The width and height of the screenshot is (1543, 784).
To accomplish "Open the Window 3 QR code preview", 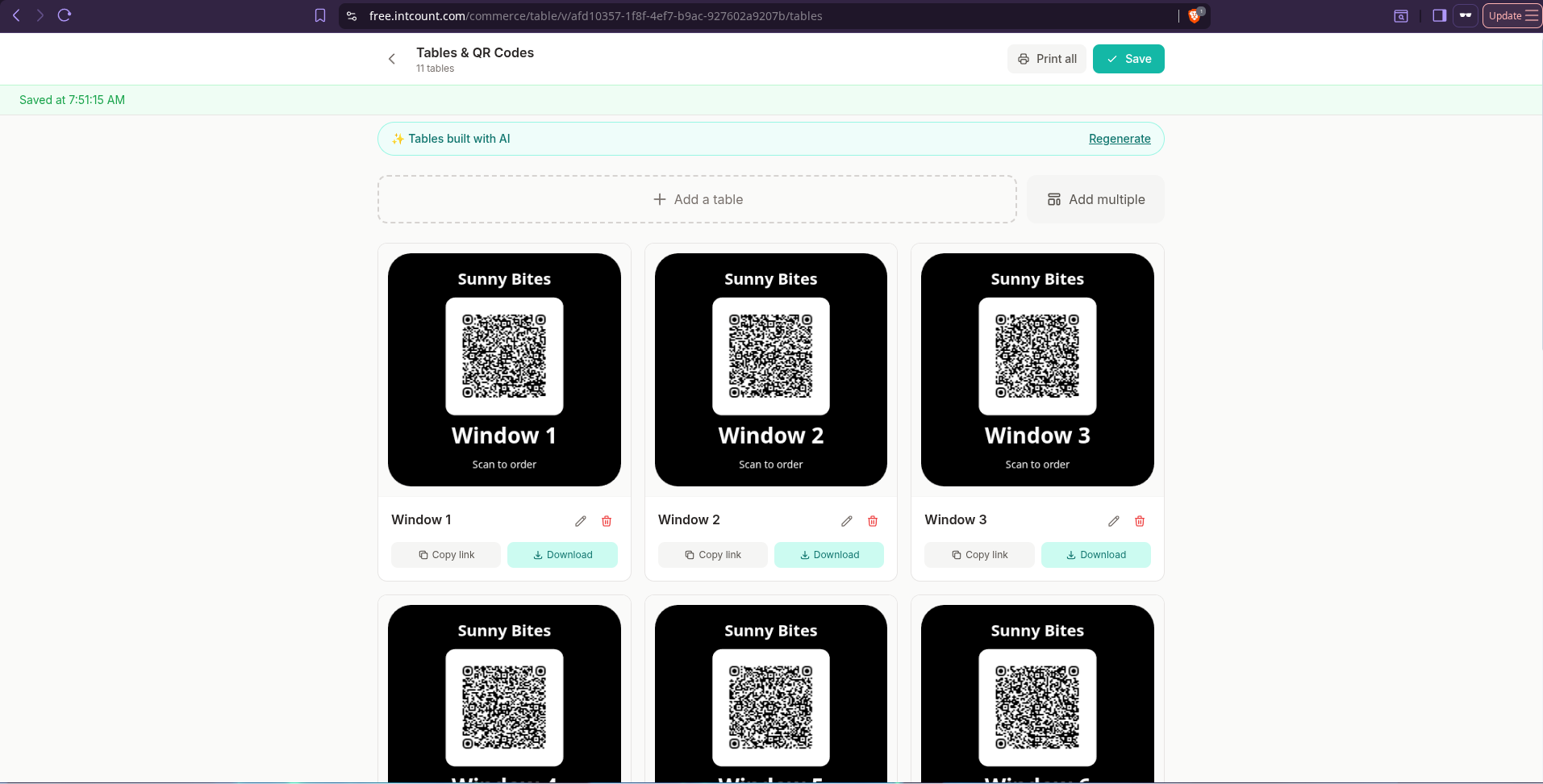I will pyautogui.click(x=1037, y=369).
